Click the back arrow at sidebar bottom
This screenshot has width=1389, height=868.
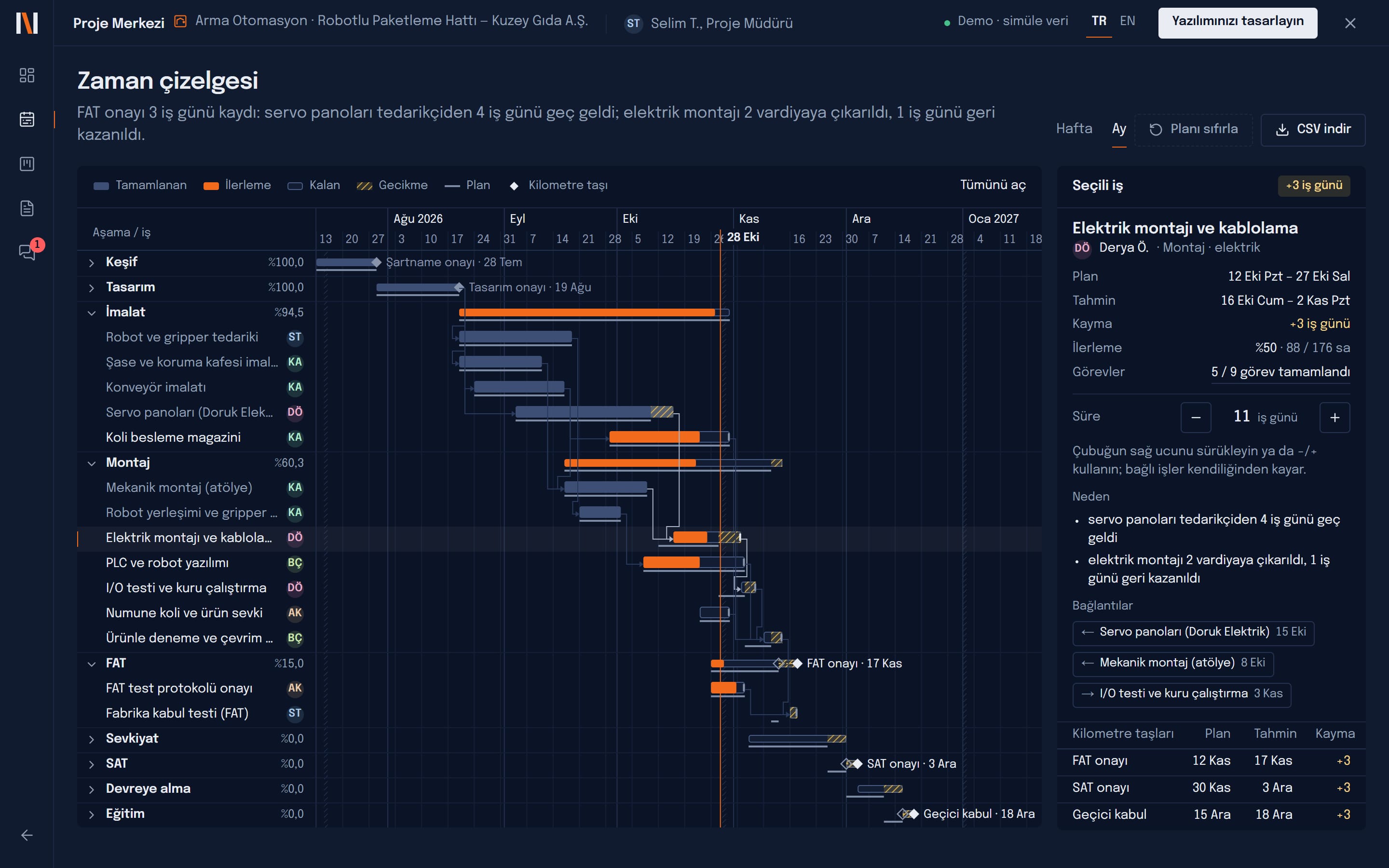pyautogui.click(x=27, y=835)
